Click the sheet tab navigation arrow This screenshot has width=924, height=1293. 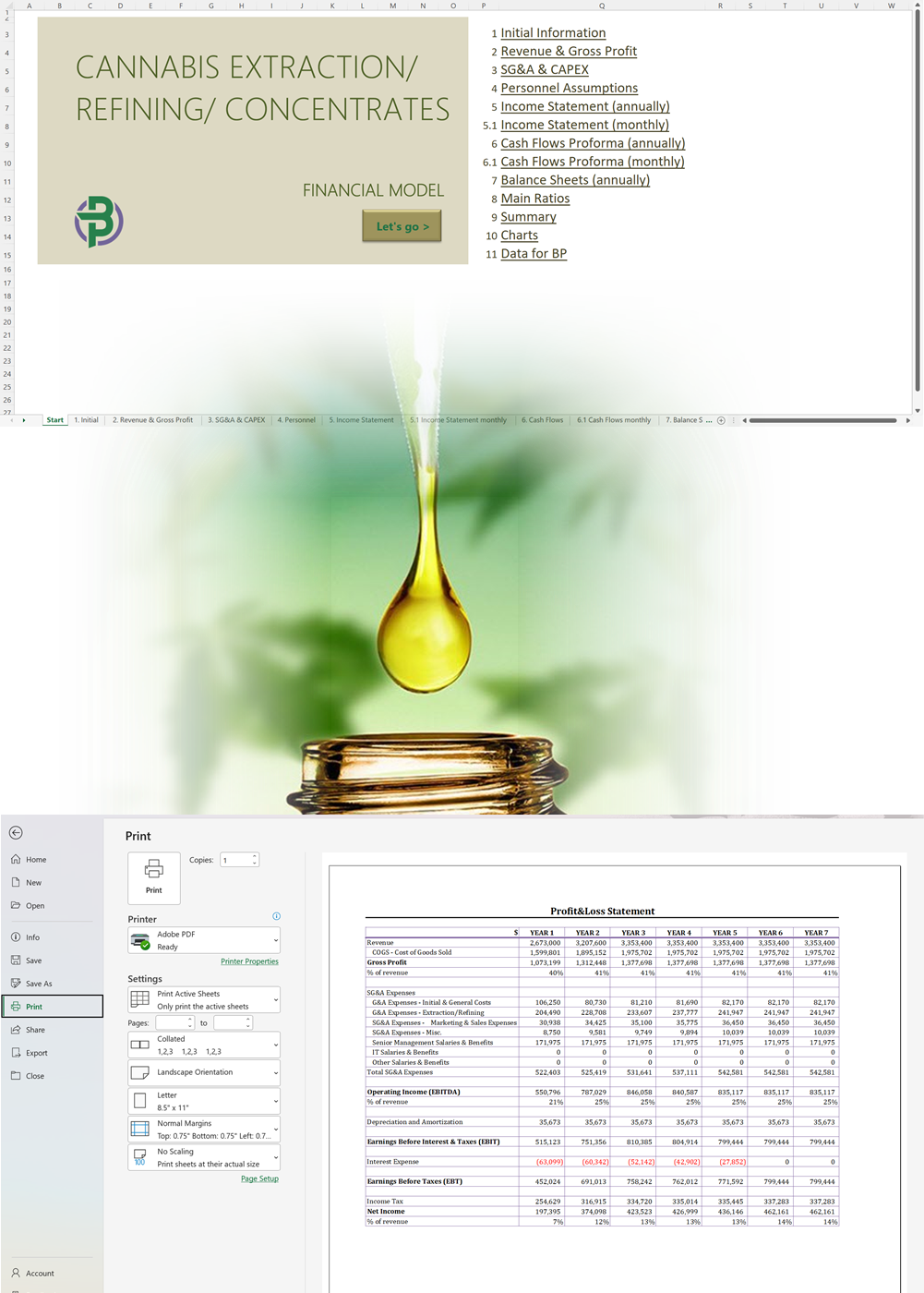click(24, 420)
